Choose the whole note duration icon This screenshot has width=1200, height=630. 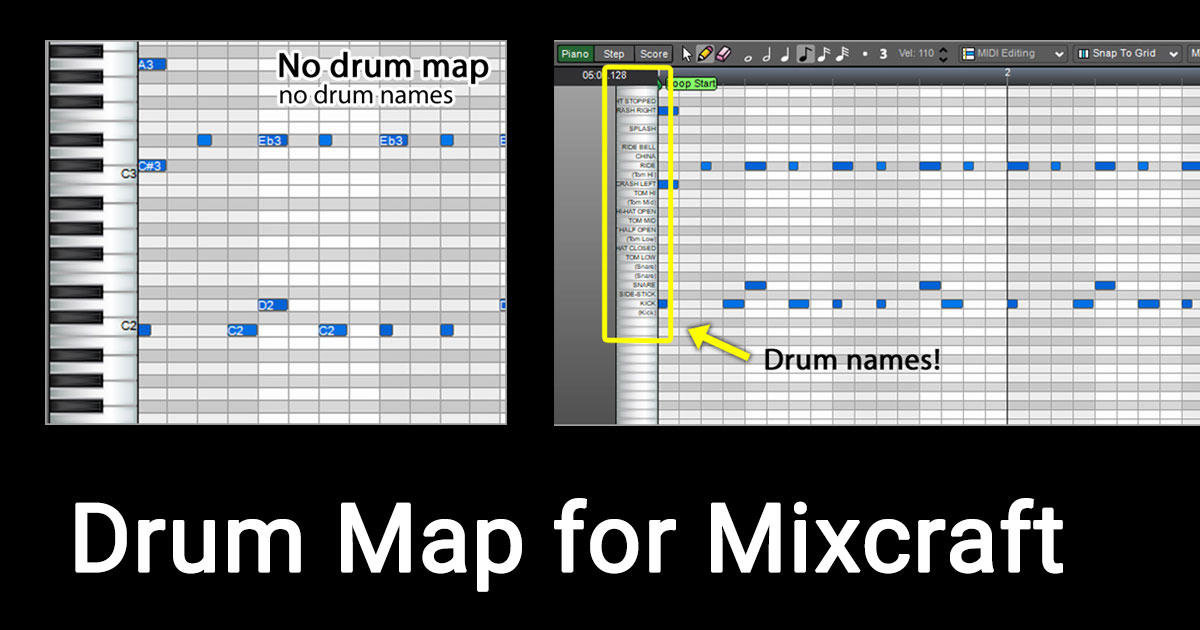pos(748,56)
